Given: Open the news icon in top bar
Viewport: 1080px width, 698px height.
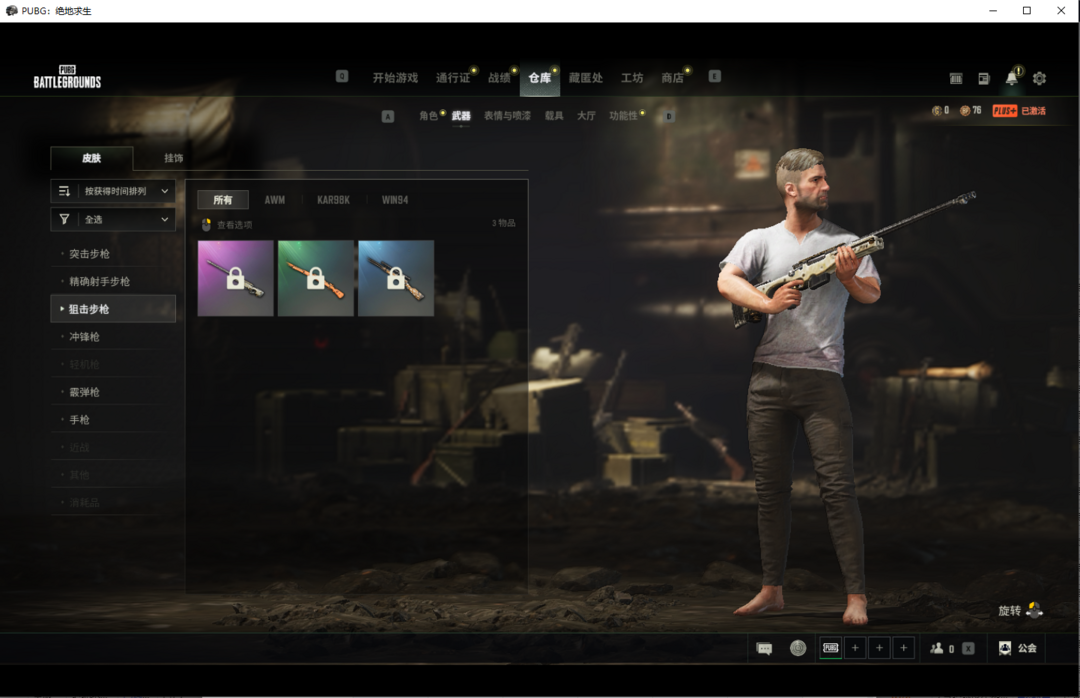Looking at the screenshot, I should 984,78.
